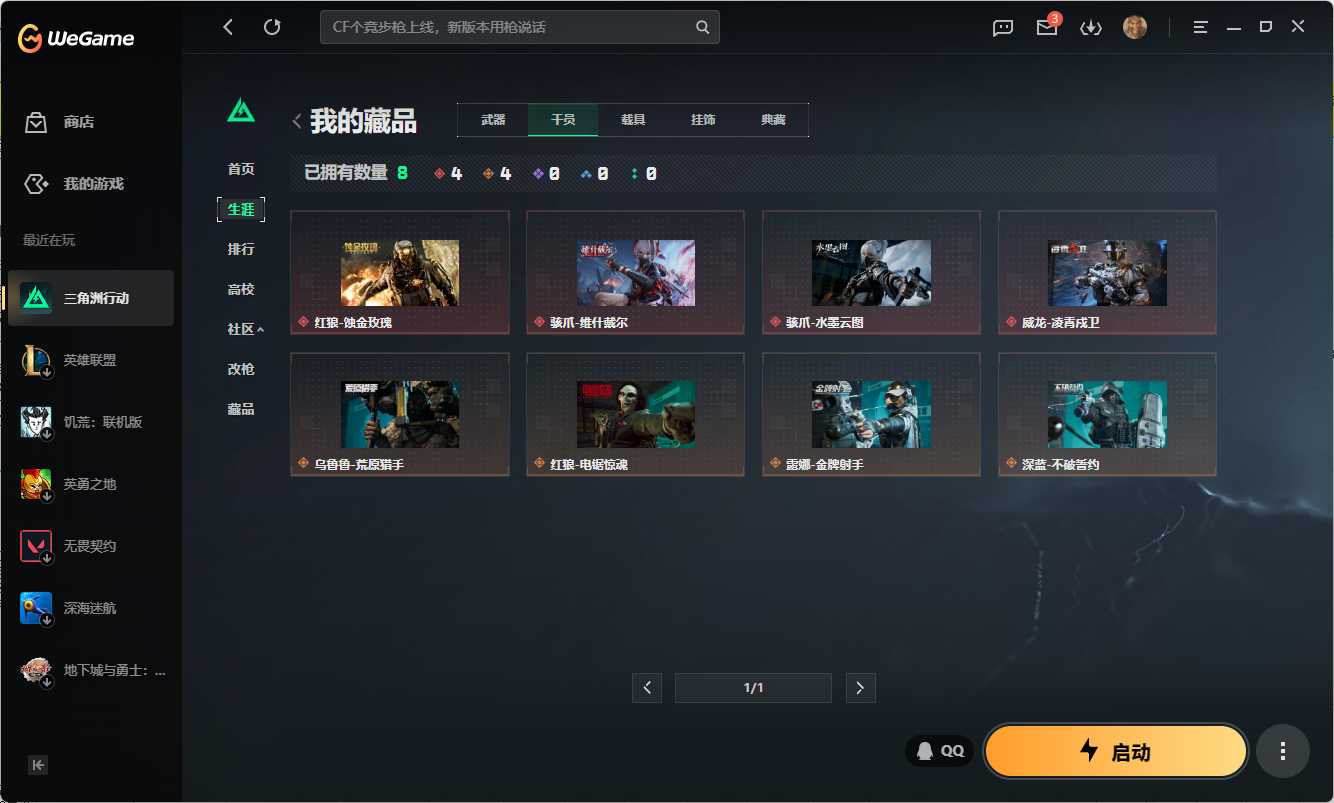1334x803 pixels.
Task: Select the 红狼-蚀金玫瑰 skin card
Action: click(400, 273)
